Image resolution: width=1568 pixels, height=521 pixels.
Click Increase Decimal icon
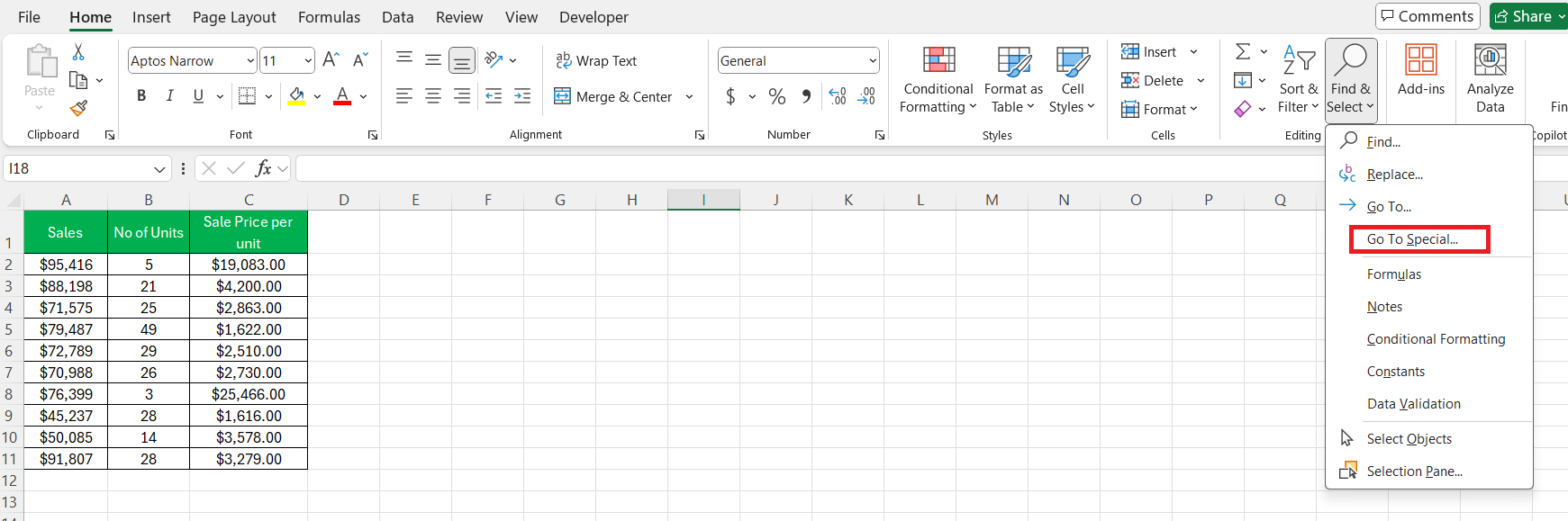pos(838,96)
